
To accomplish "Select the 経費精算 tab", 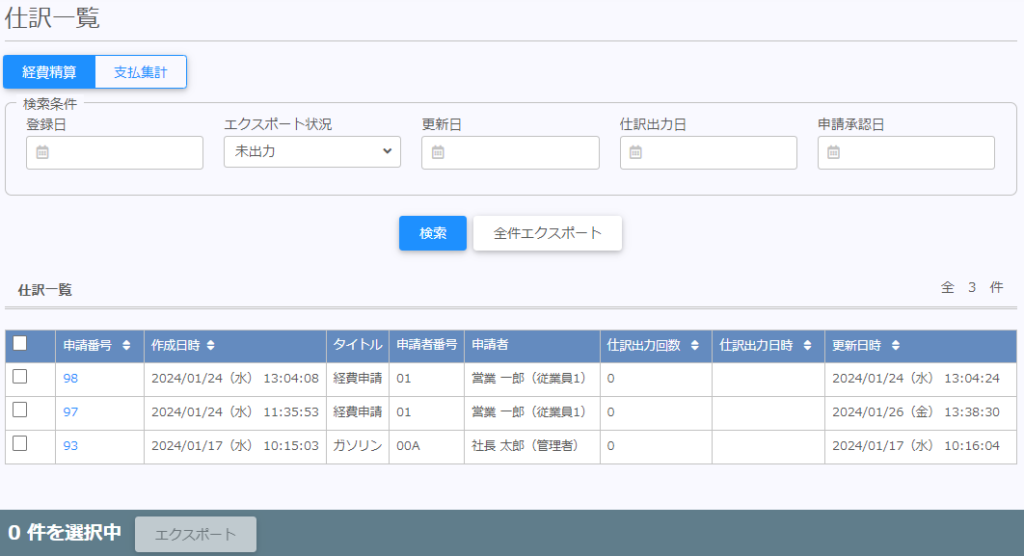I will (x=50, y=72).
